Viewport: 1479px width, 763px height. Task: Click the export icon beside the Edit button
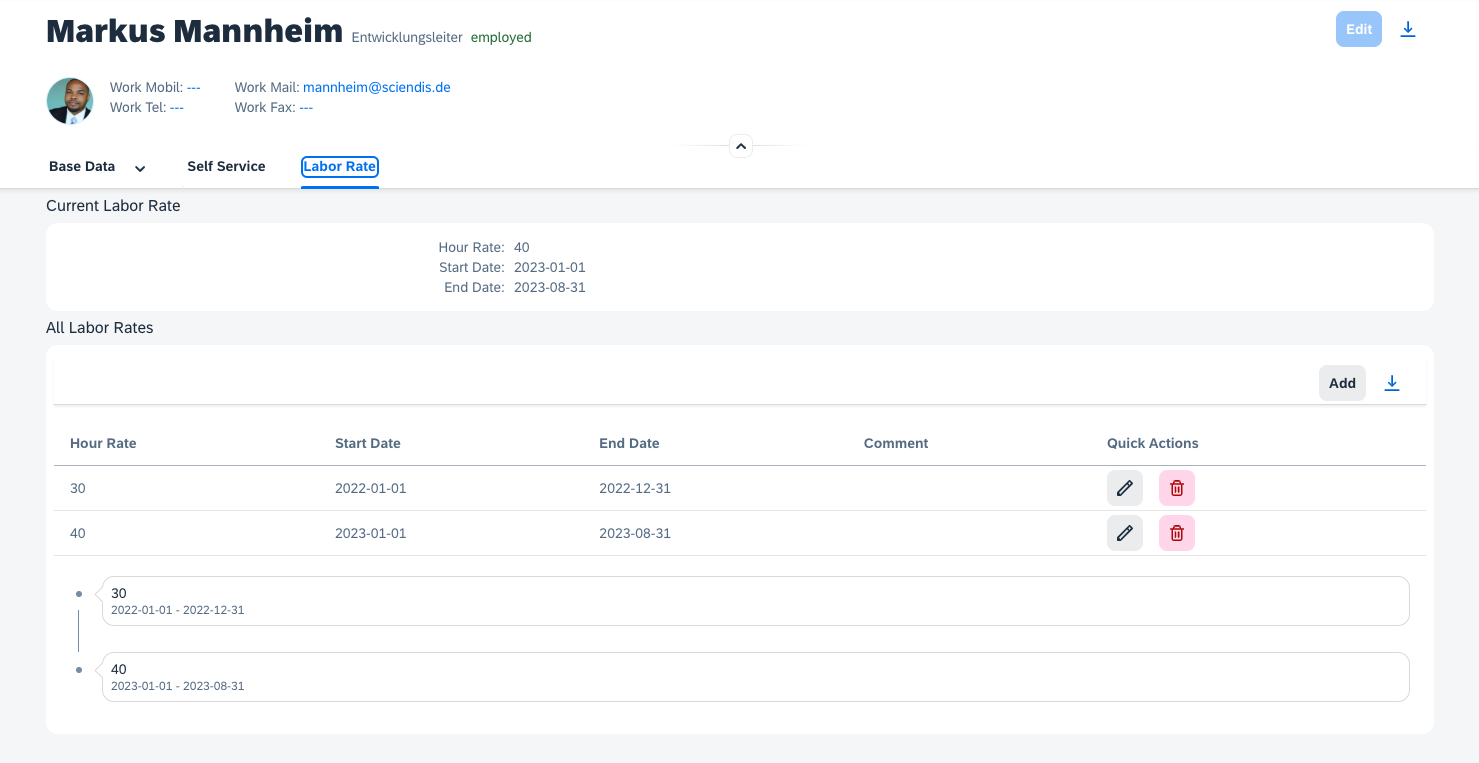1407,30
